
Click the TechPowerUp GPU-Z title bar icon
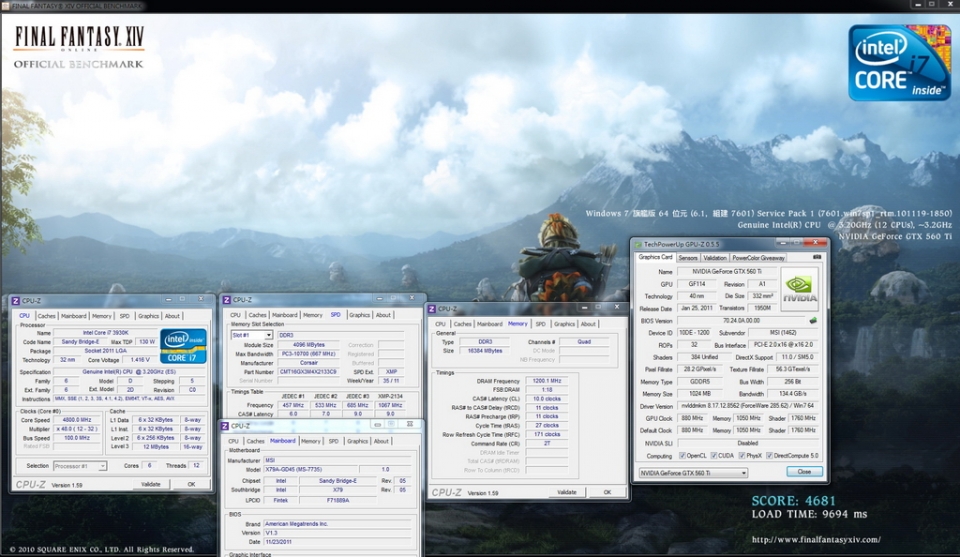[x=636, y=244]
